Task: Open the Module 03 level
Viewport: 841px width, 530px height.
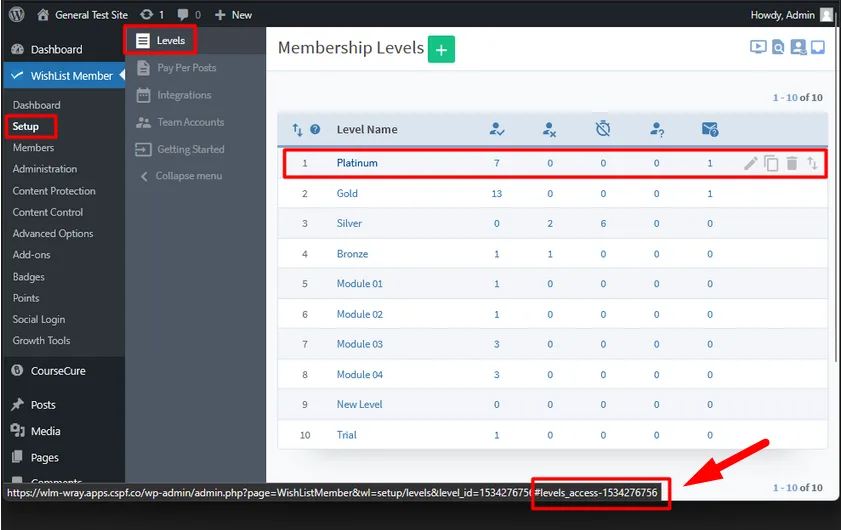Action: pos(359,344)
